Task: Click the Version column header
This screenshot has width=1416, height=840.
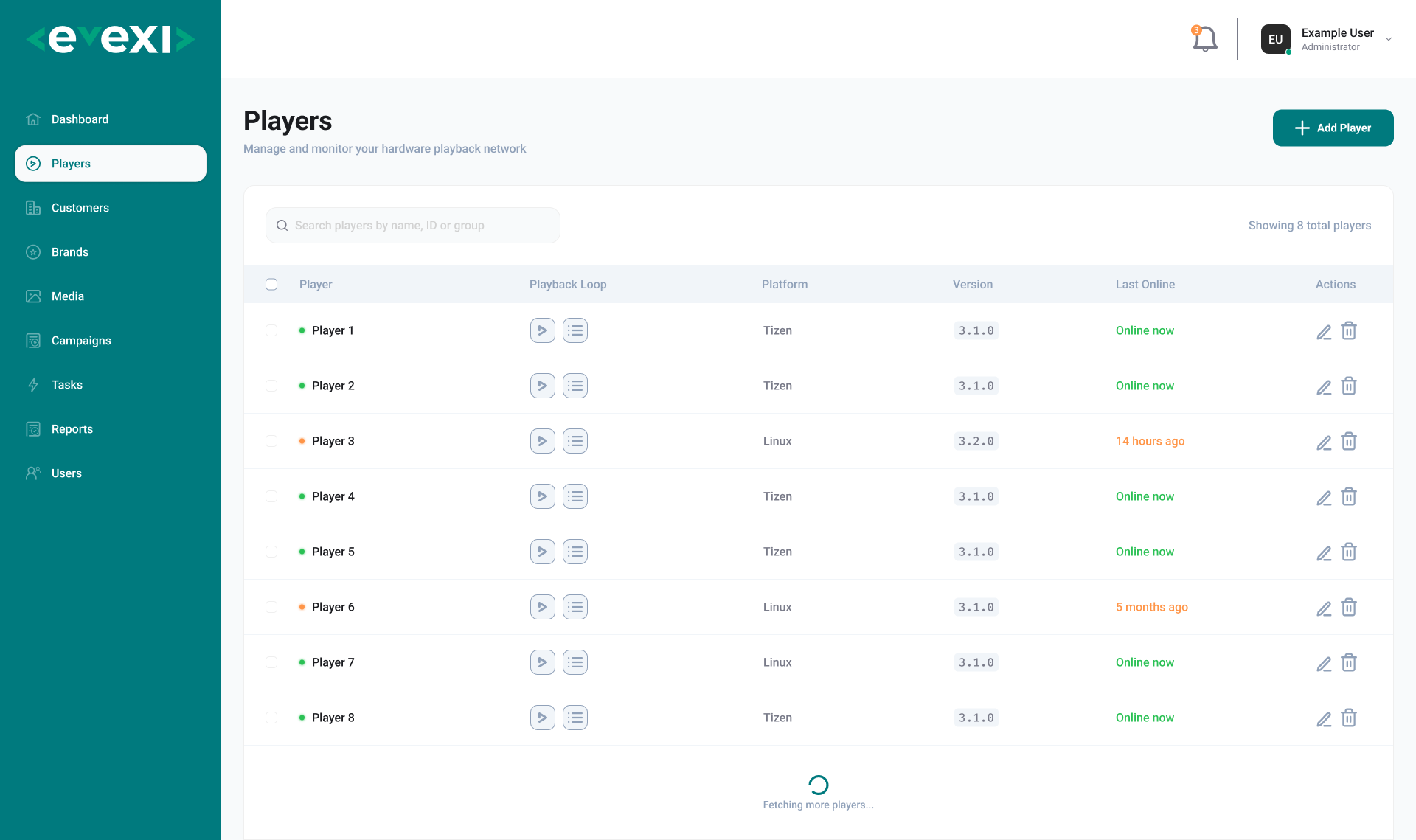Action: [973, 285]
